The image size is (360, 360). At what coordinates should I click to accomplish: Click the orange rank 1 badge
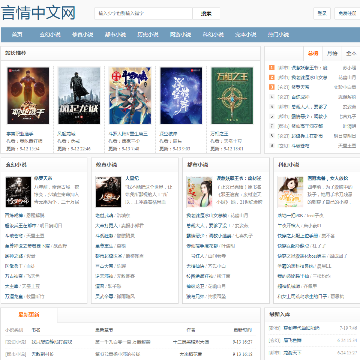272,68
